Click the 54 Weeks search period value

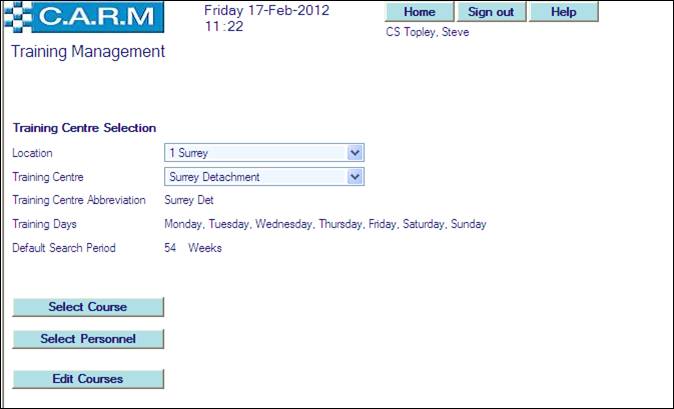point(193,248)
